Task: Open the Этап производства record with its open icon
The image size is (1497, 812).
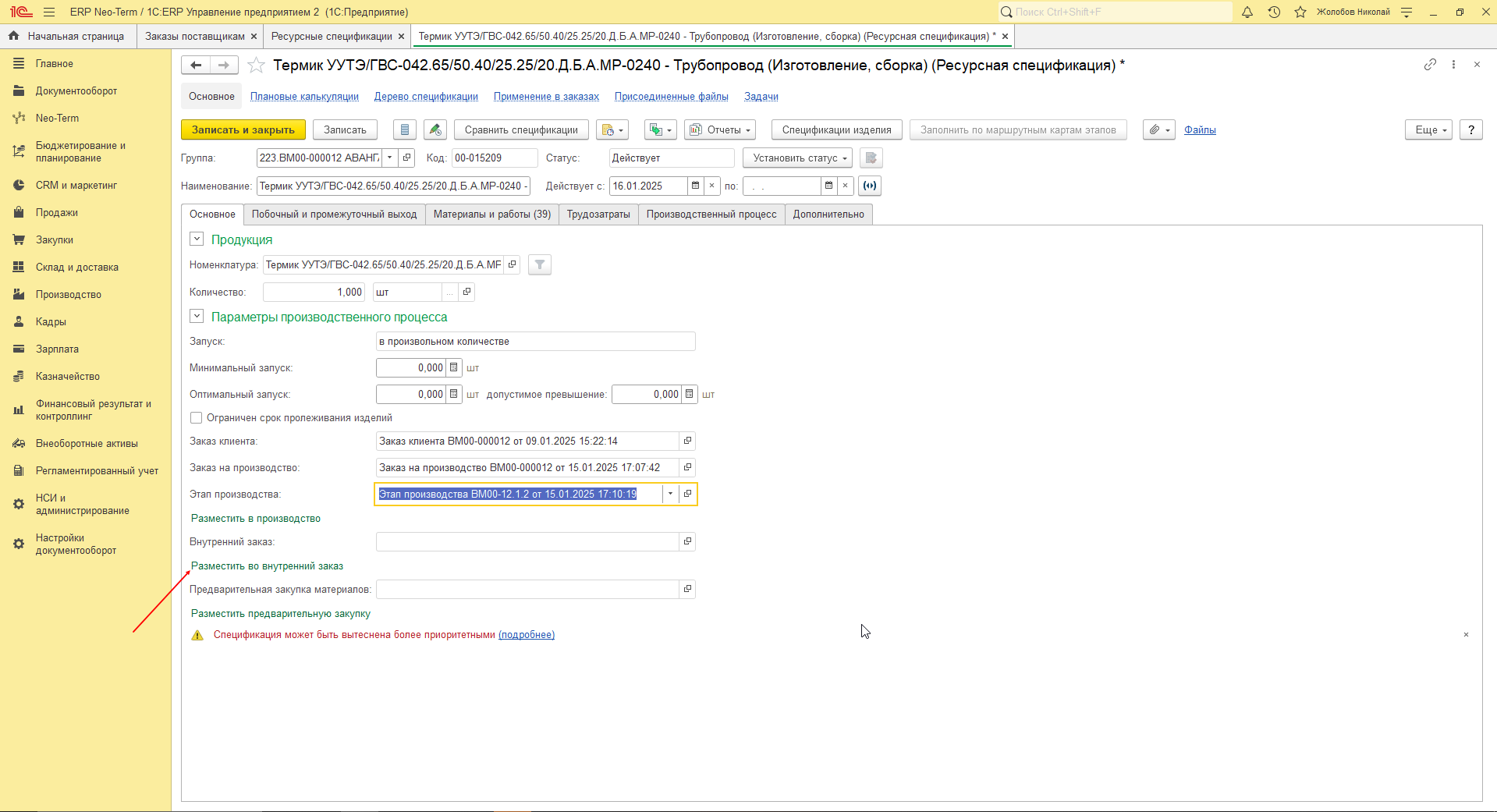Action: coord(687,494)
